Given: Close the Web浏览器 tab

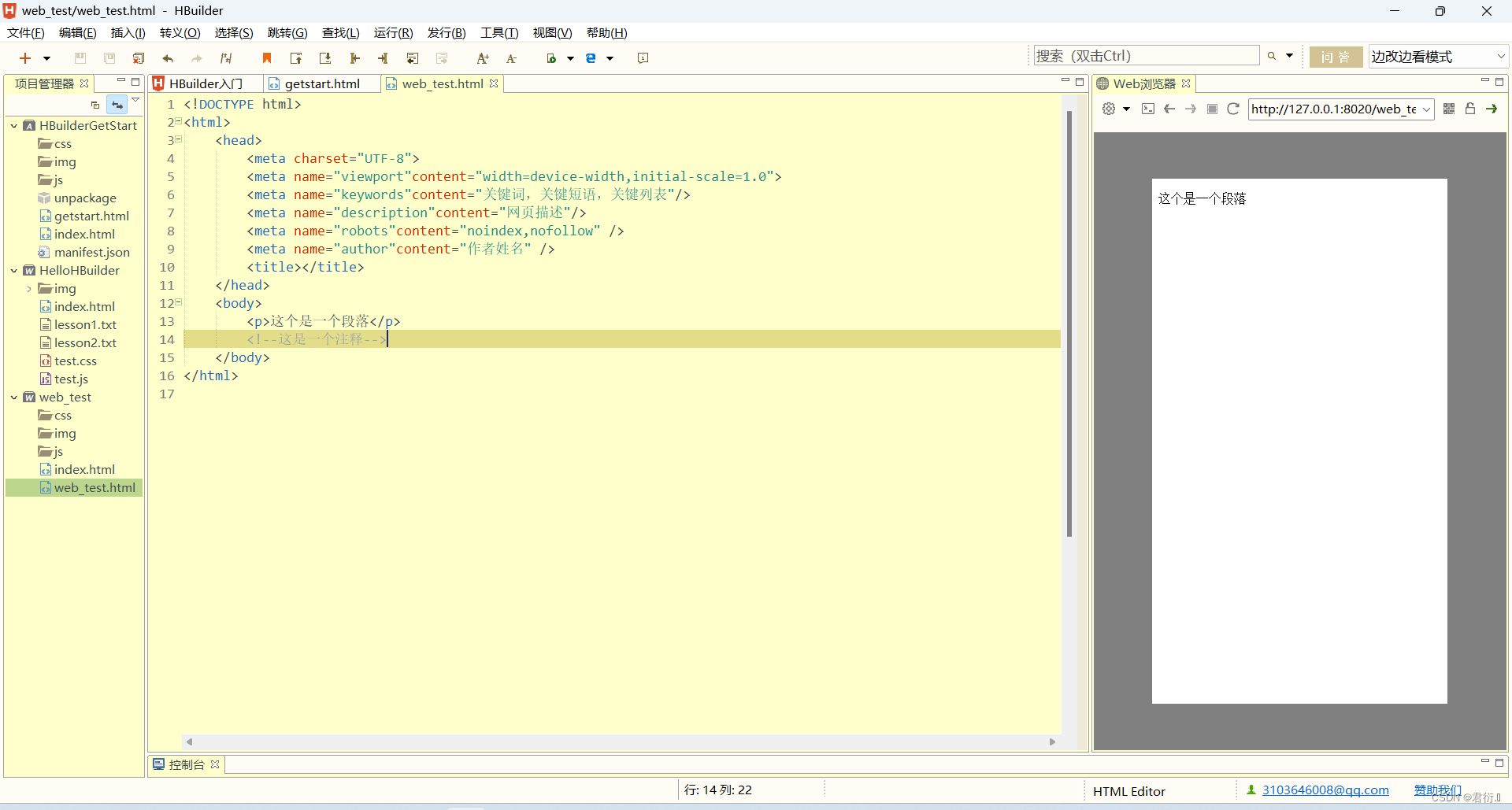Looking at the screenshot, I should [1186, 83].
